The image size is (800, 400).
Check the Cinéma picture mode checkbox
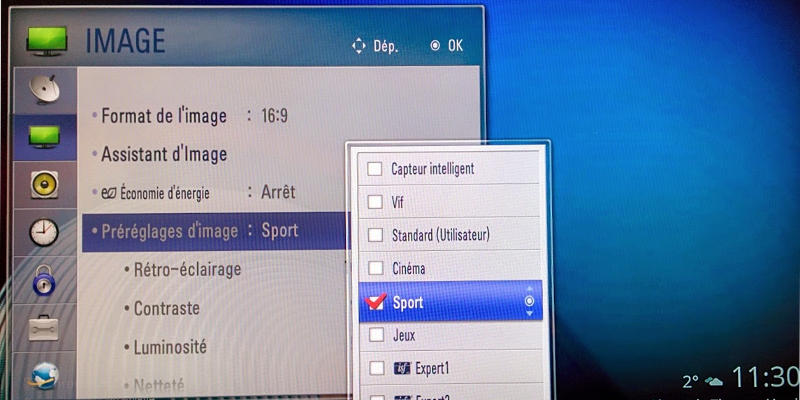click(376, 267)
